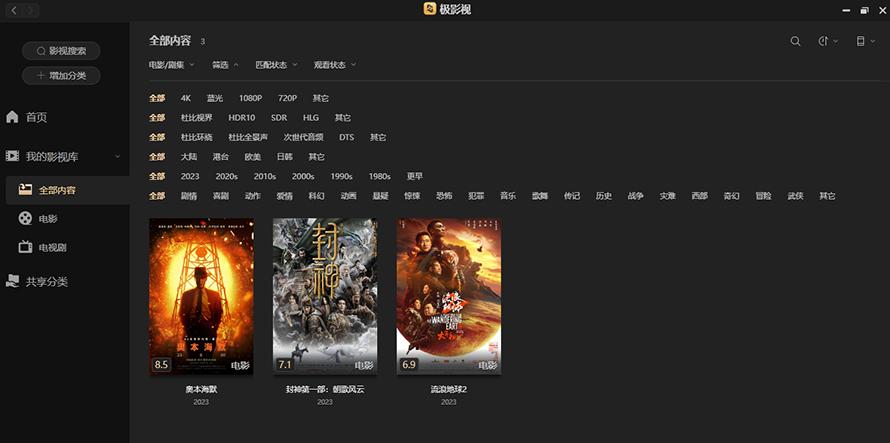The image size is (890, 443).
Task: Click the 流浪地球2 title text
Action: click(448, 390)
